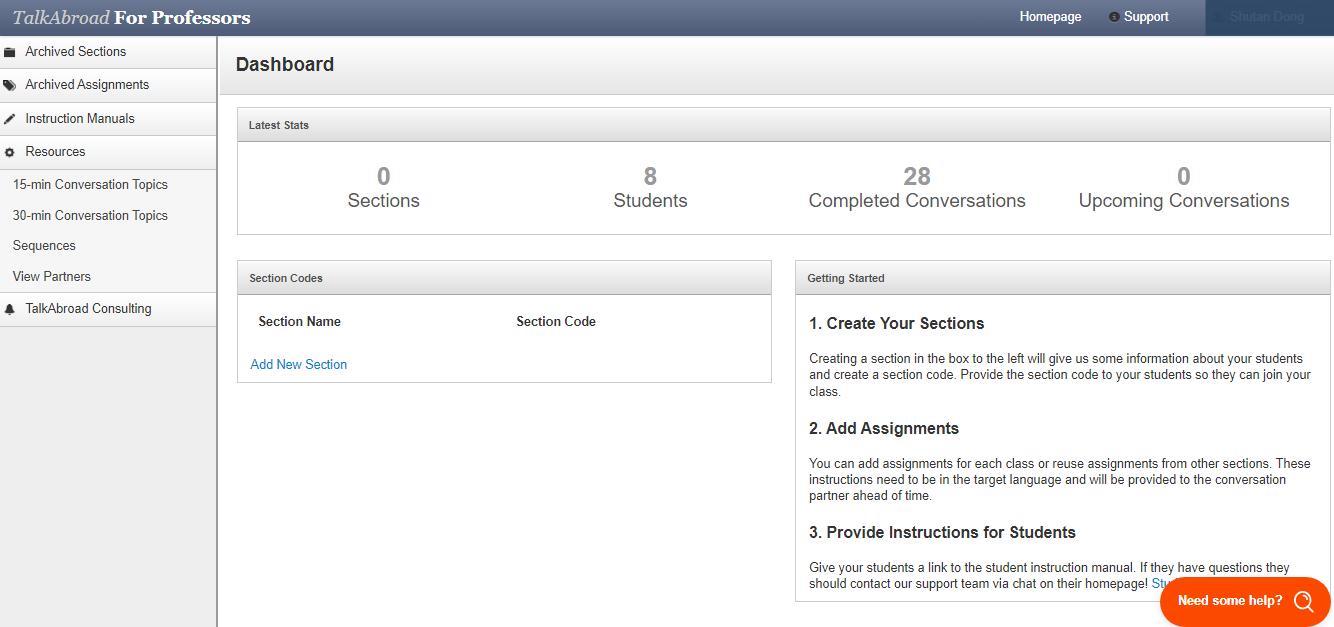This screenshot has width=1334, height=627.
Task: Go to Homepage in the top bar
Action: click(1050, 17)
